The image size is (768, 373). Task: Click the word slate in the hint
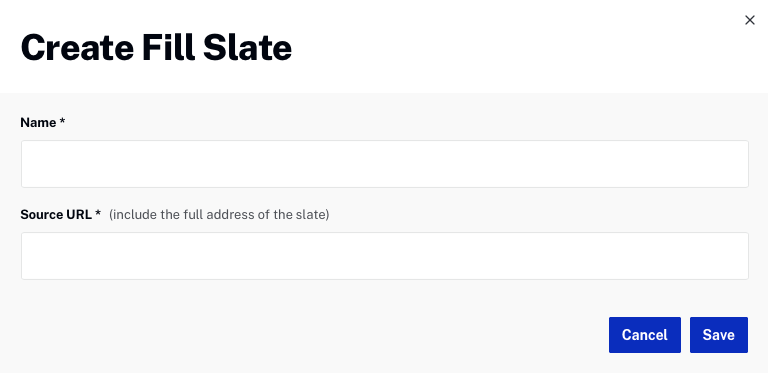312,215
